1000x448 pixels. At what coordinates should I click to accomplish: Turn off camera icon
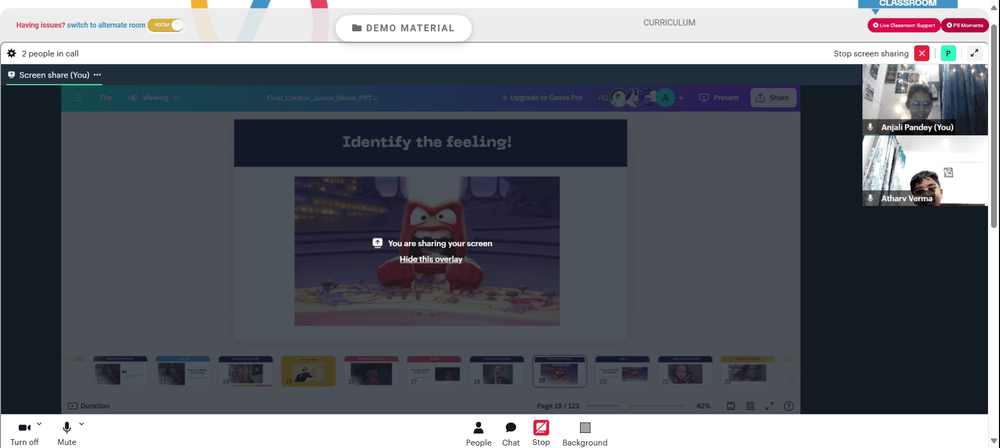coord(24,428)
